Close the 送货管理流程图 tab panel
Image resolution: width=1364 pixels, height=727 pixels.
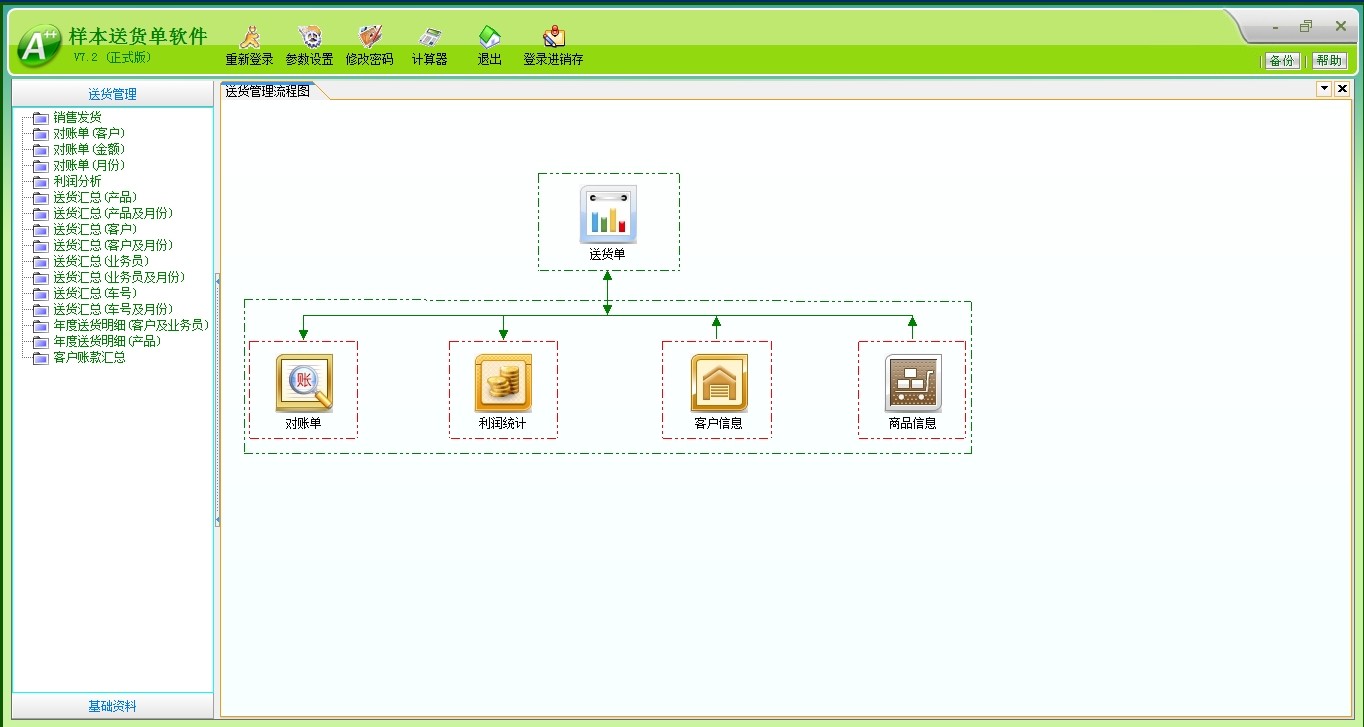(1342, 89)
